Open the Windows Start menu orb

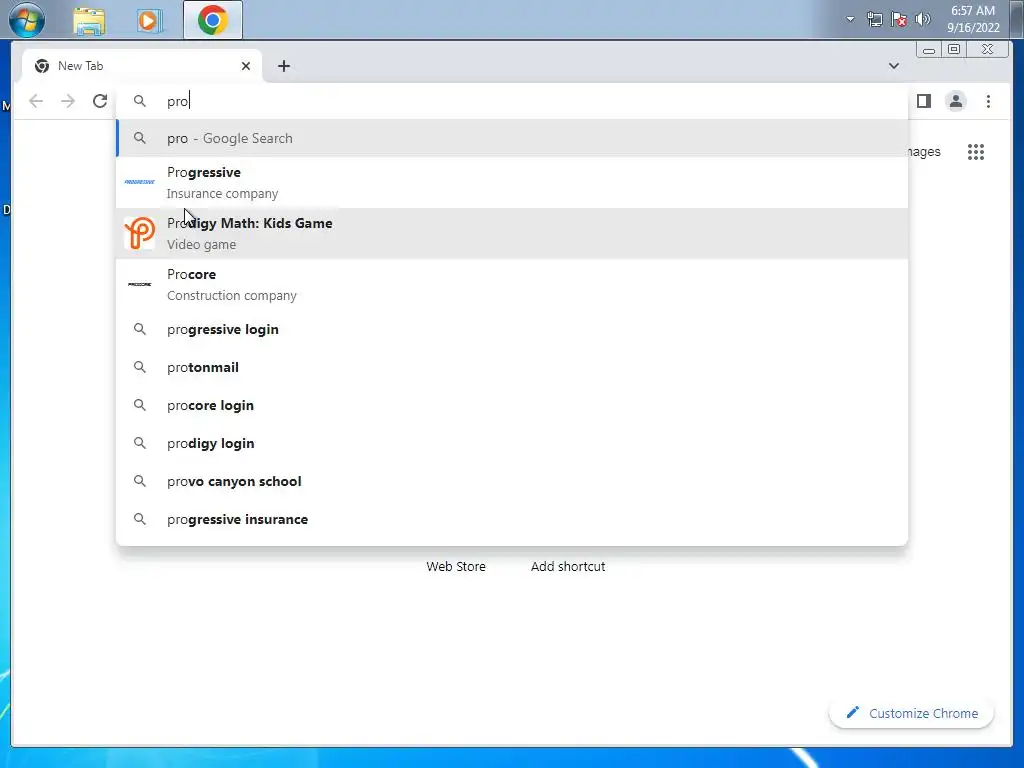[x=27, y=20]
